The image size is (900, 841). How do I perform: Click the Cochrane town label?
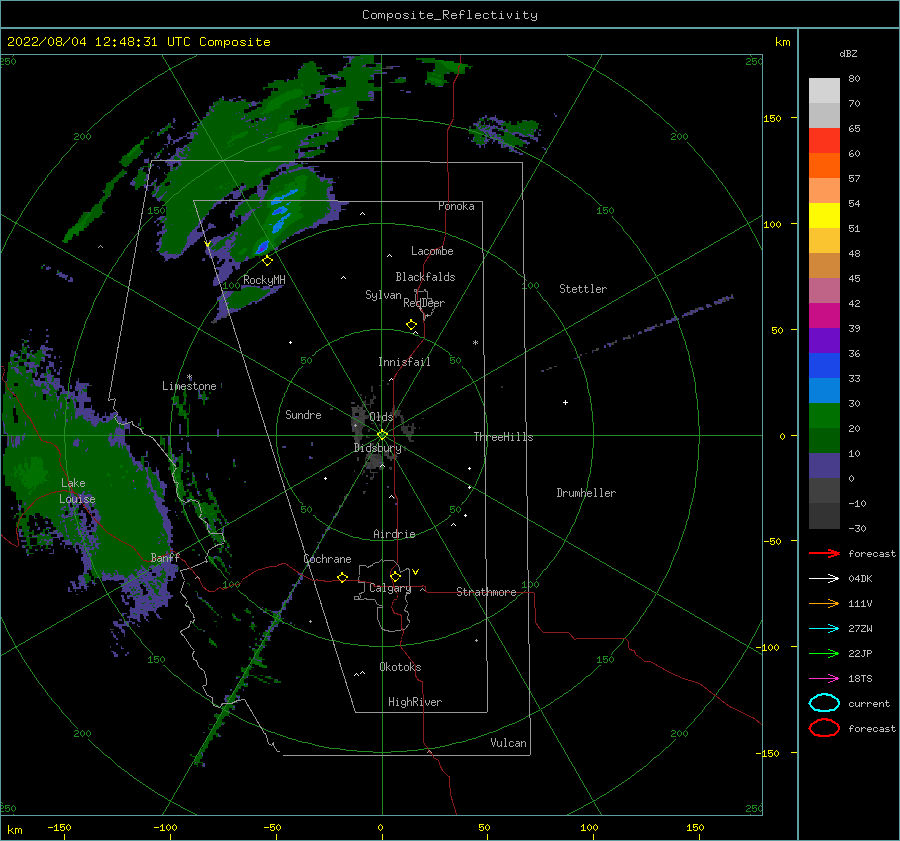tap(327, 559)
